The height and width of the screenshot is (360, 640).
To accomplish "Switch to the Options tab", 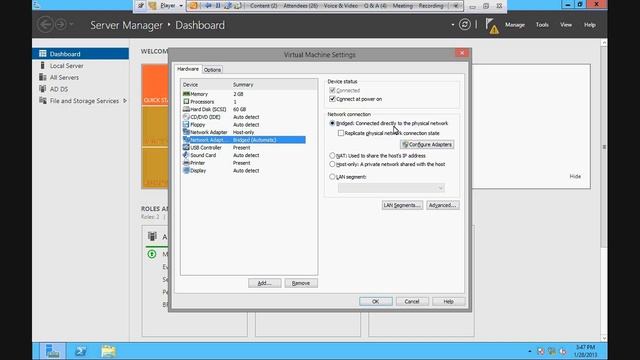I will click(x=212, y=70).
